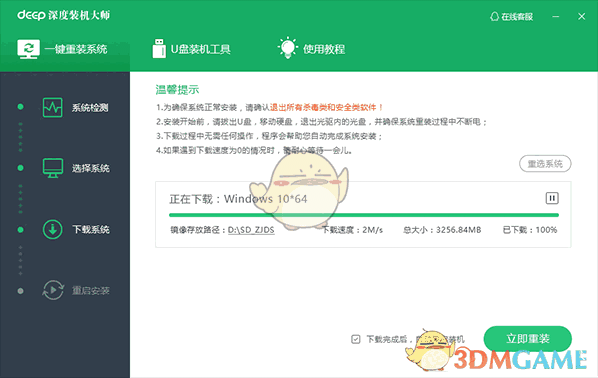
Task: Open the 使用教程 tab
Action: tap(312, 48)
